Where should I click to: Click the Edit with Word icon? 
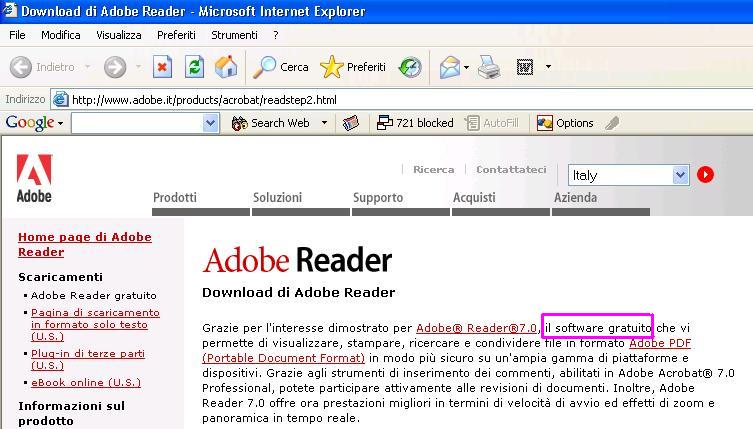[525, 67]
